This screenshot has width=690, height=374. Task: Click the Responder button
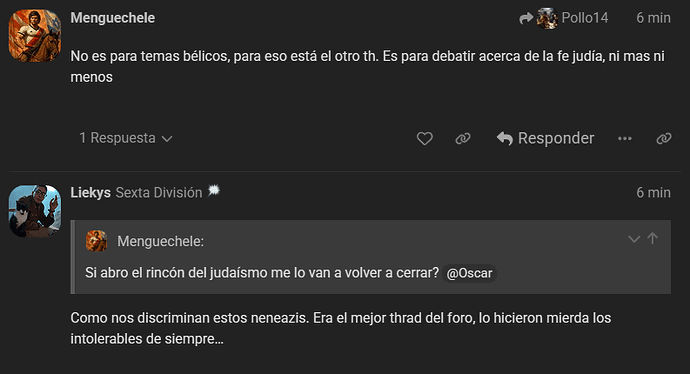[x=546, y=138]
